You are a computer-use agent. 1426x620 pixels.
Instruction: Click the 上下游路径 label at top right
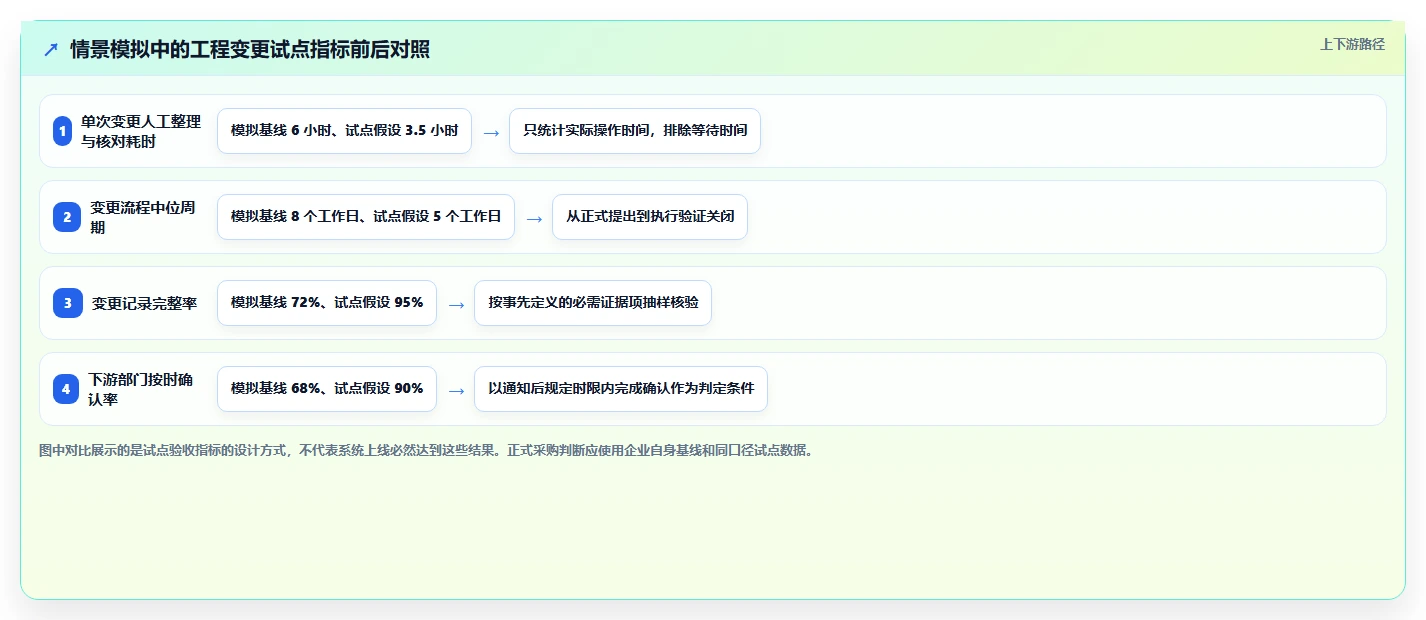tap(1352, 44)
